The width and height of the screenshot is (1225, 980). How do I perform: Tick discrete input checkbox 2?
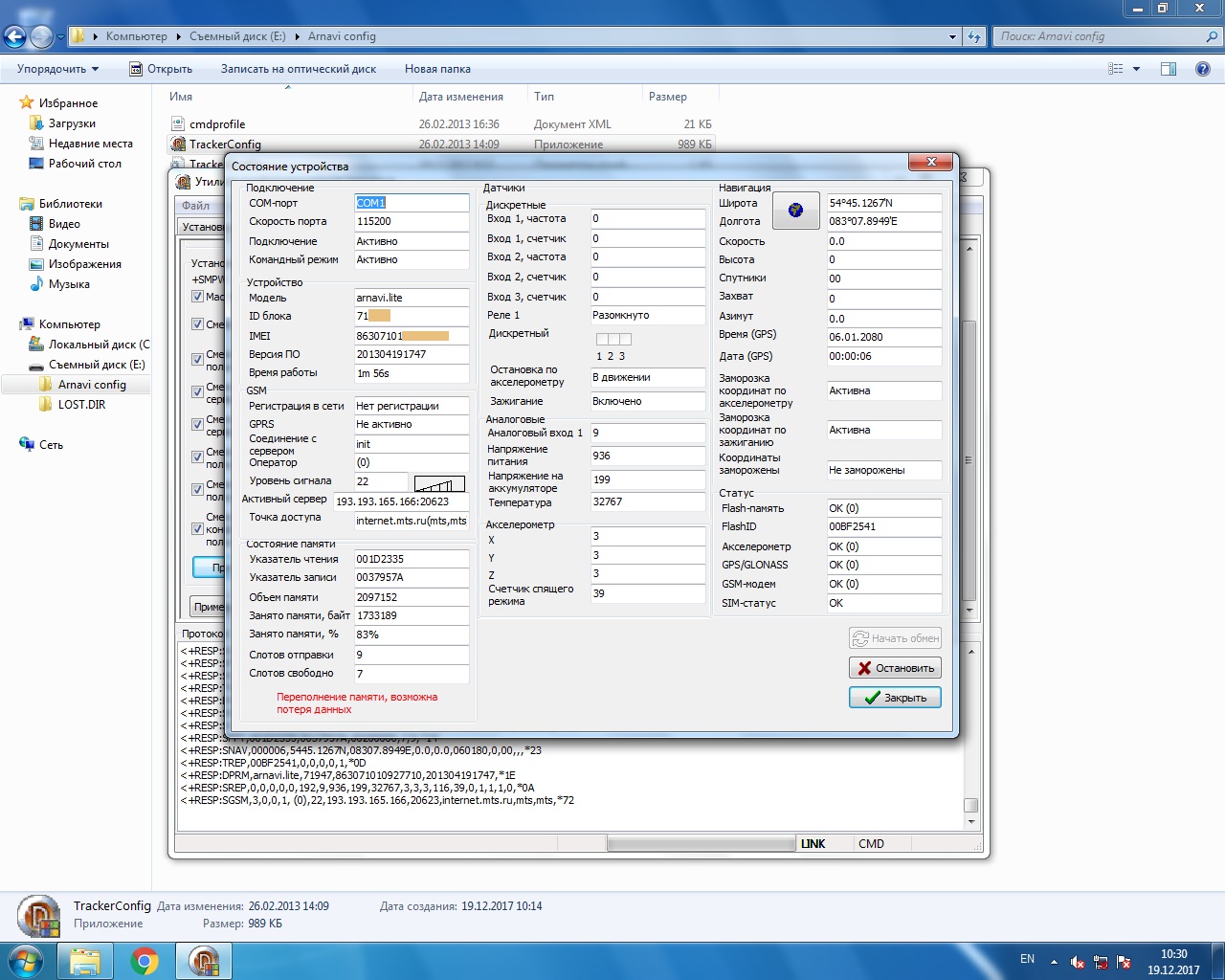coord(613,339)
